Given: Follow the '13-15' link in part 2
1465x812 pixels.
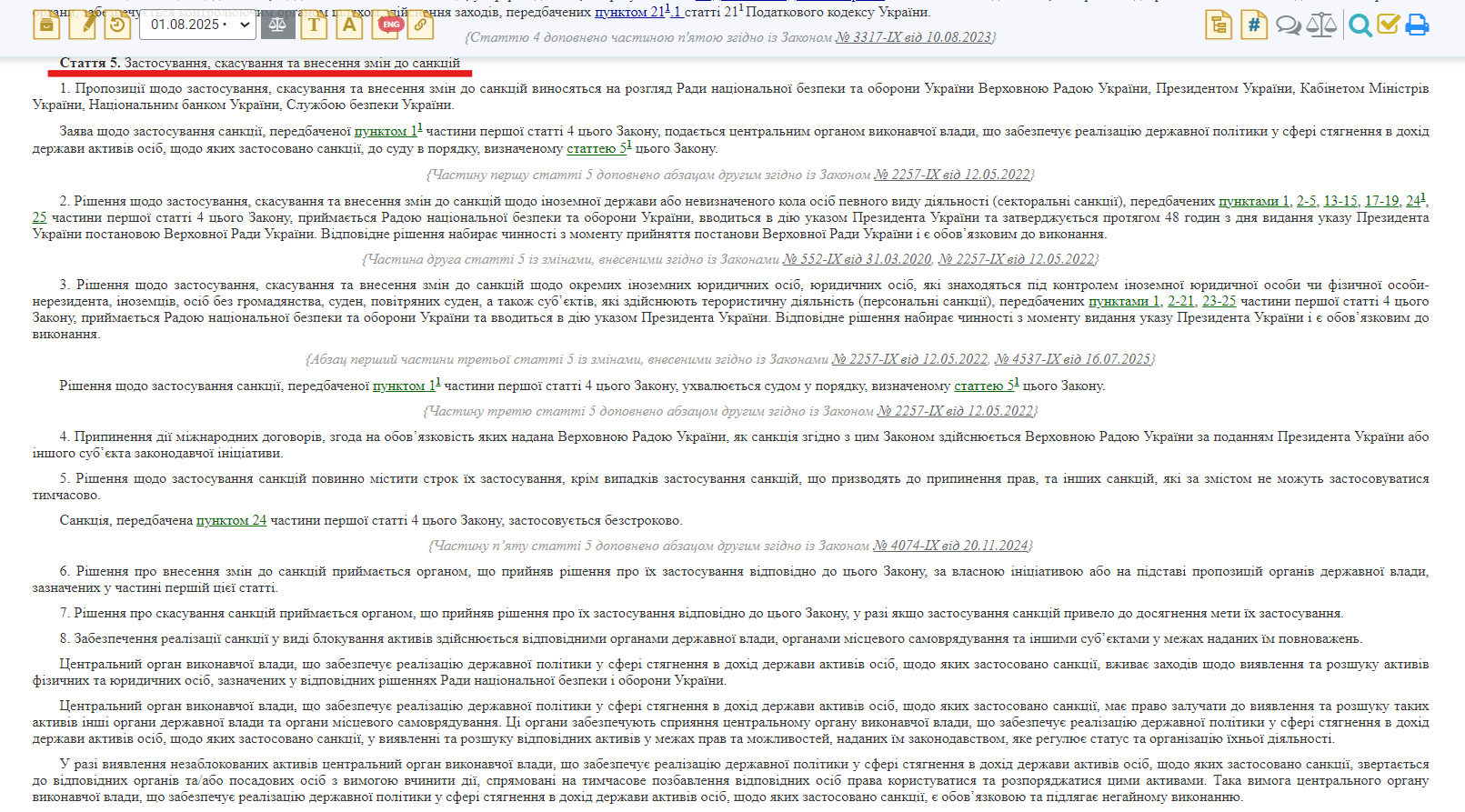Looking at the screenshot, I should point(1340,201).
